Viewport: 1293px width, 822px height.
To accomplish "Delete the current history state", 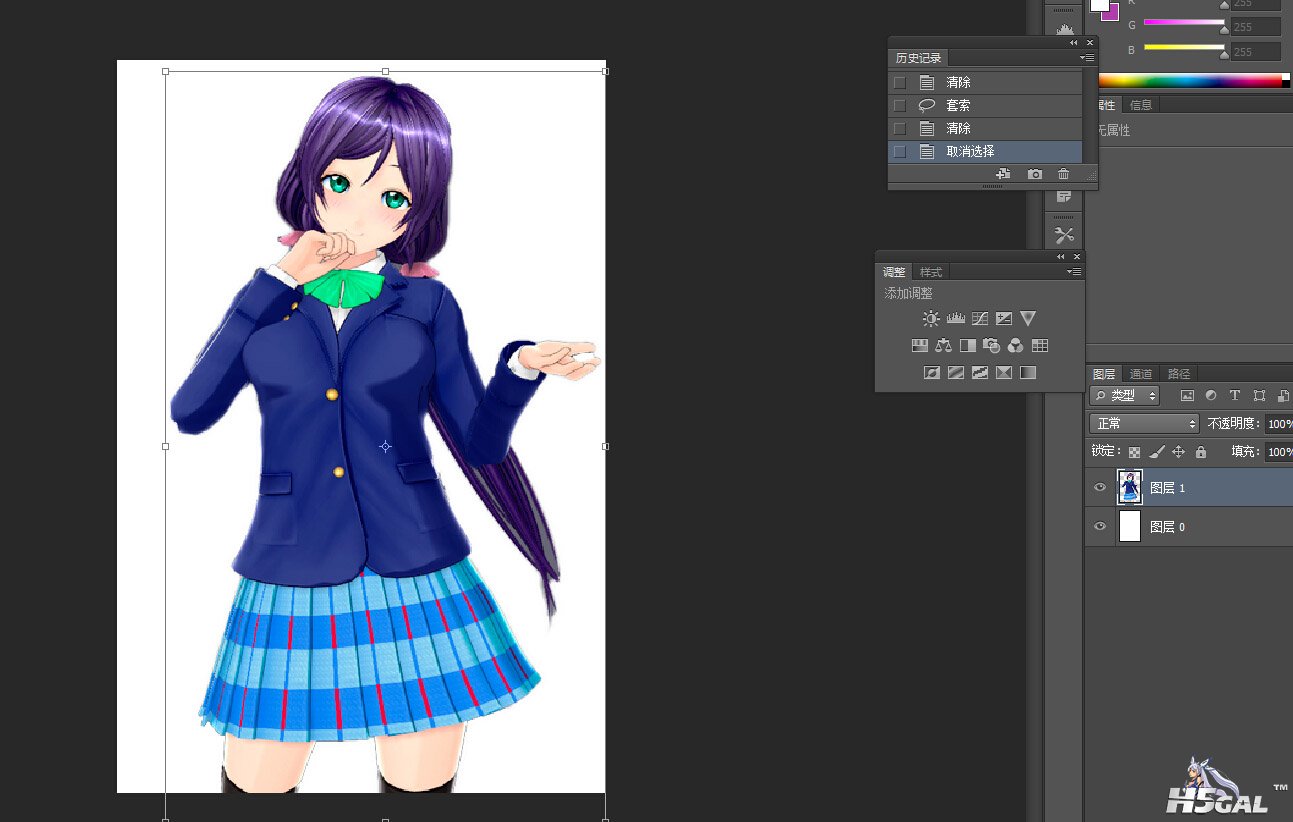I will 1064,174.
